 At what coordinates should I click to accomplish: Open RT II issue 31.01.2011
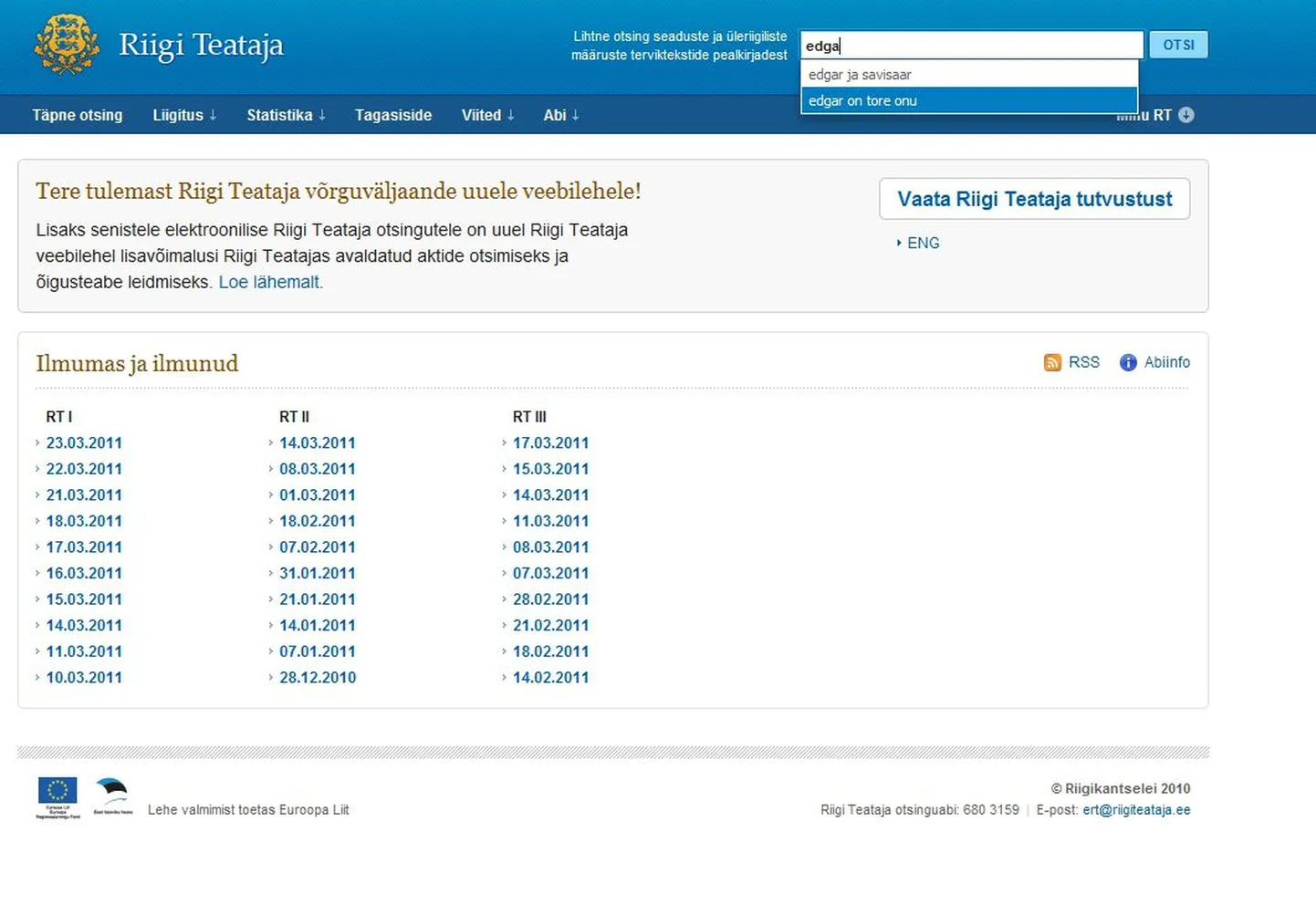(x=318, y=573)
